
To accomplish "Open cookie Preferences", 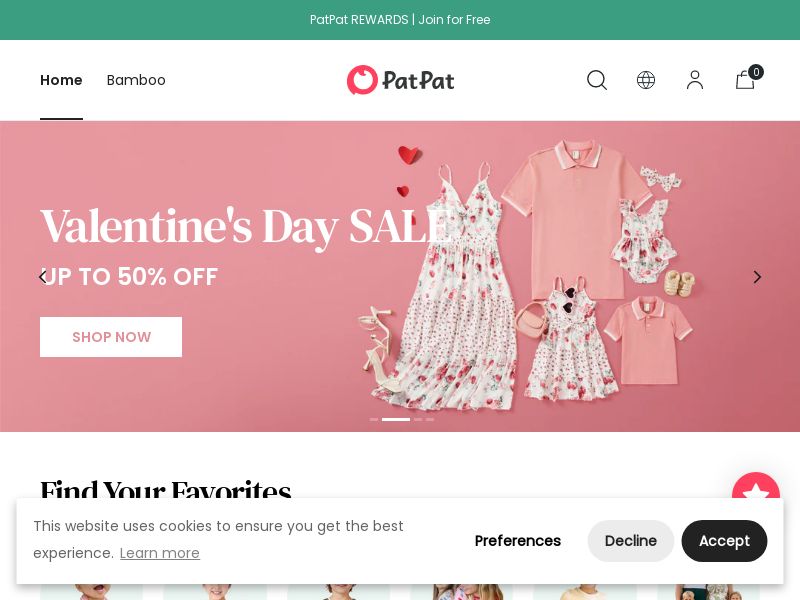I will [517, 541].
